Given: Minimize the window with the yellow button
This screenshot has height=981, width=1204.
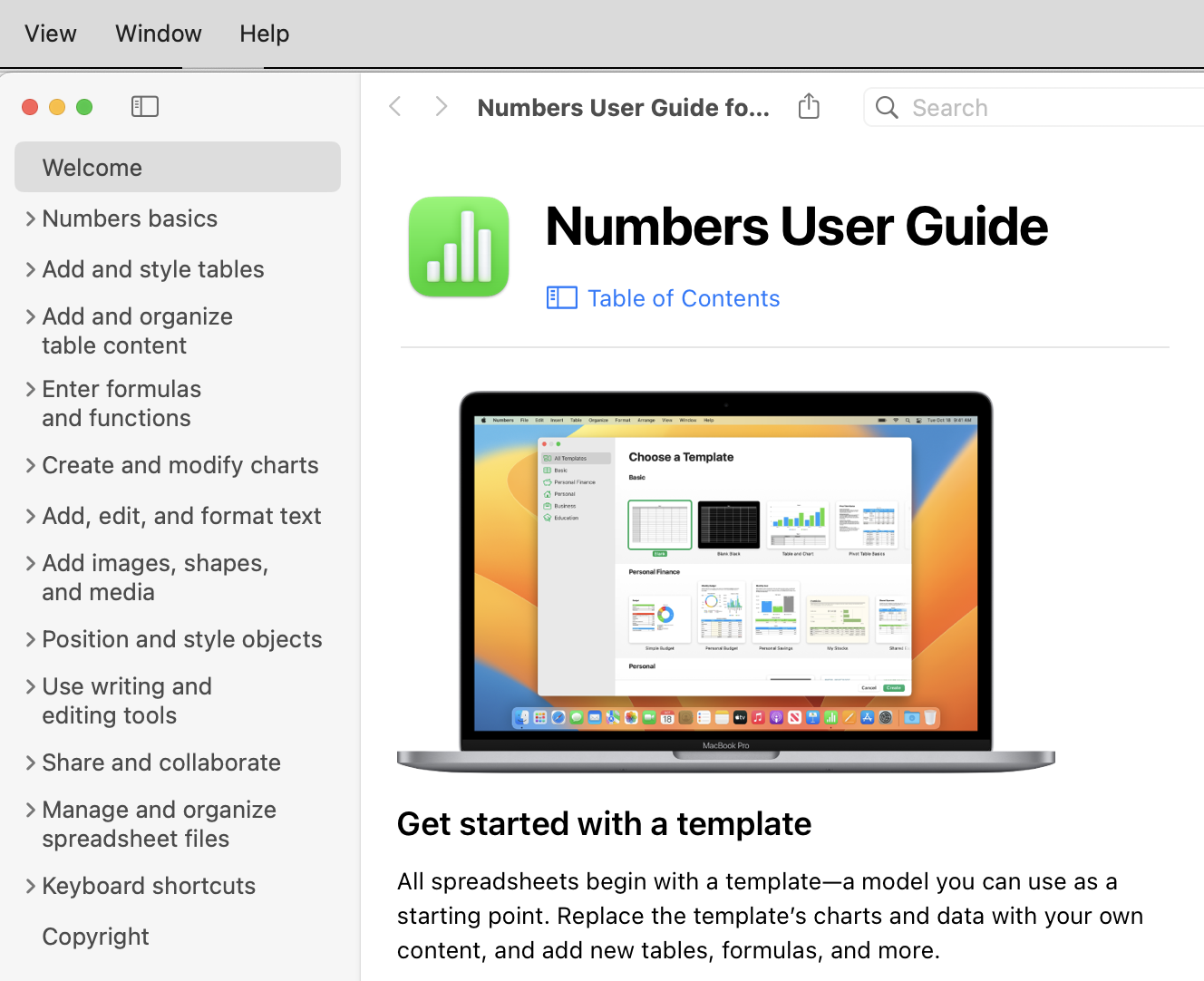Looking at the screenshot, I should tap(57, 107).
